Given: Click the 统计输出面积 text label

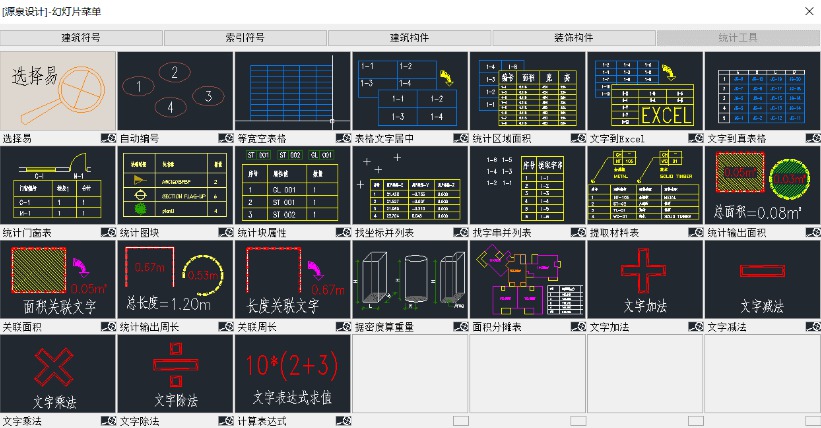Looking at the screenshot, I should click(737, 233).
